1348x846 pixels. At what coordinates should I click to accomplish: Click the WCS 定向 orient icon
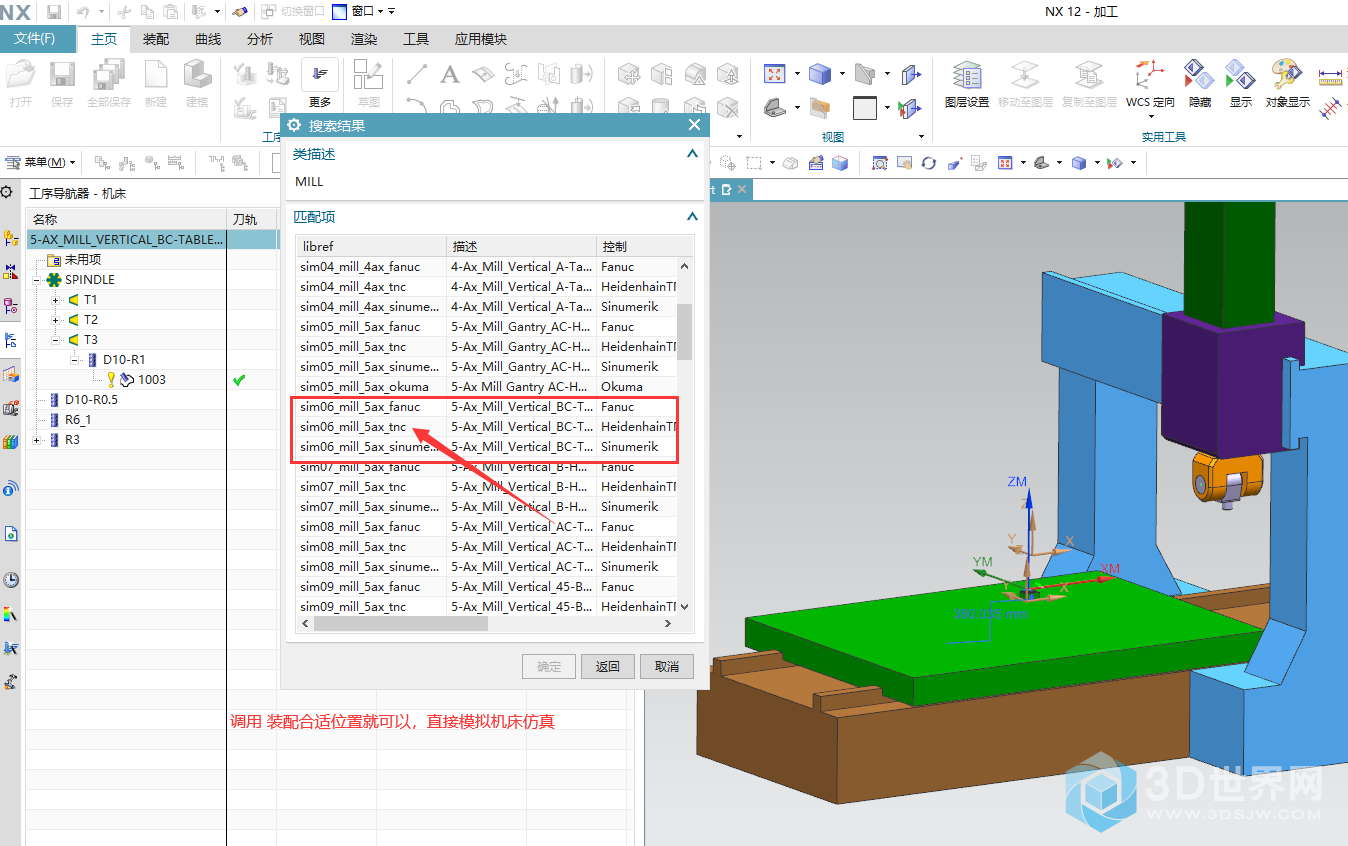pos(1150,76)
